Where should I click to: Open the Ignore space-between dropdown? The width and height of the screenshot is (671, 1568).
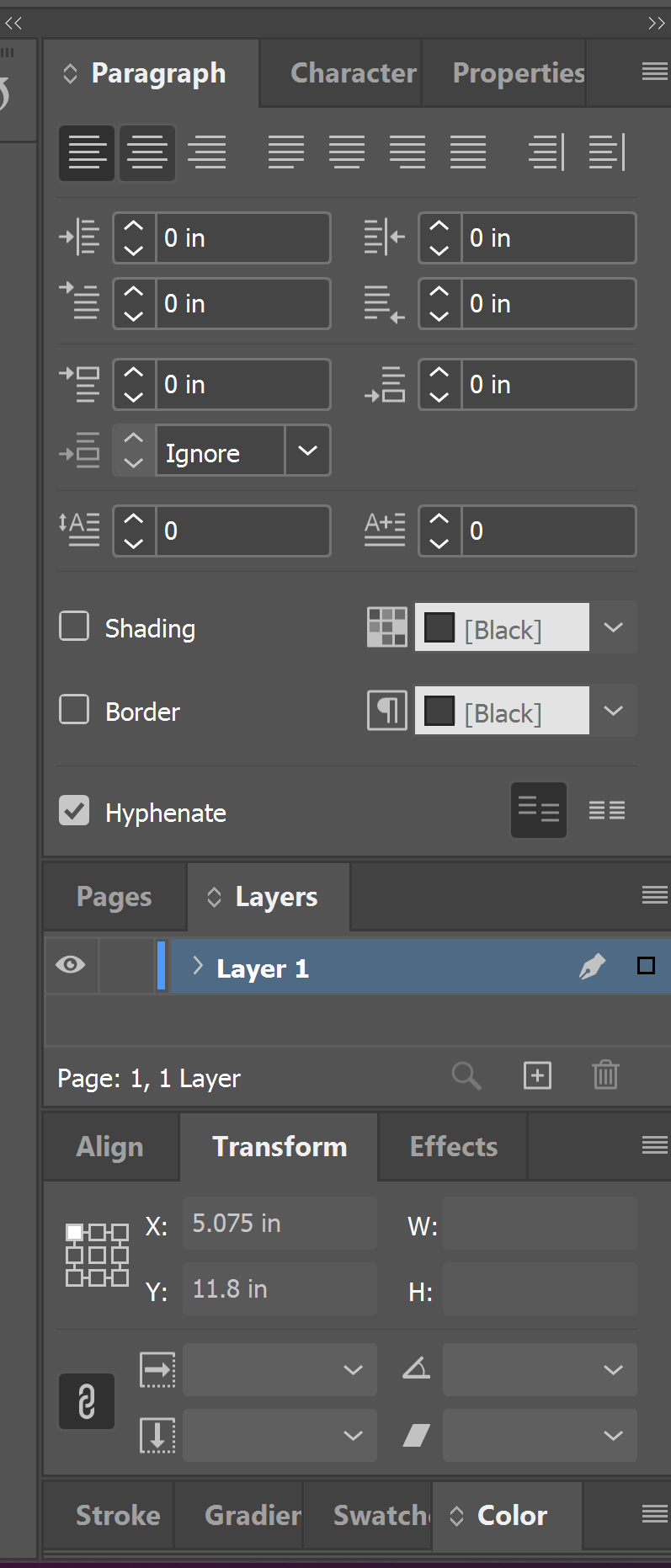[x=307, y=451]
